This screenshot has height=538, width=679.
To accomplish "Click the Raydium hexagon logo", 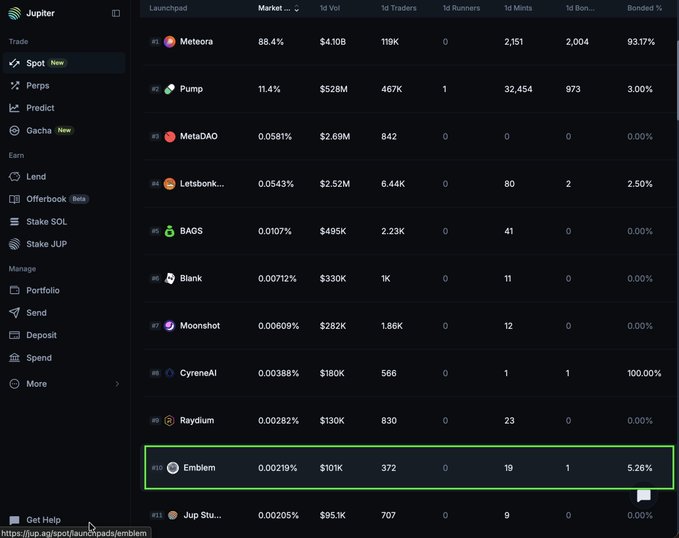I will (x=170, y=420).
